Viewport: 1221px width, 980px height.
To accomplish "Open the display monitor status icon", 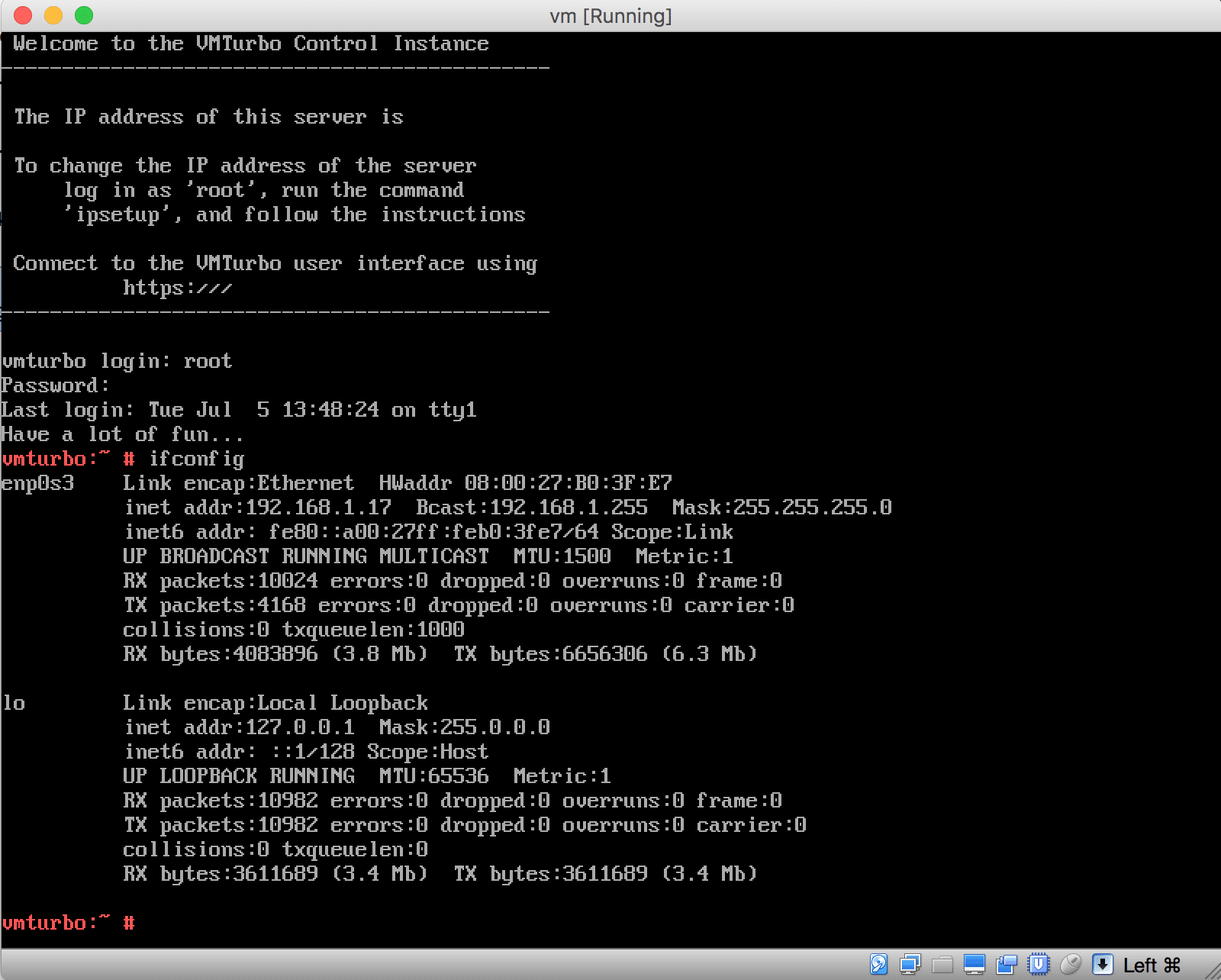I will click(975, 965).
